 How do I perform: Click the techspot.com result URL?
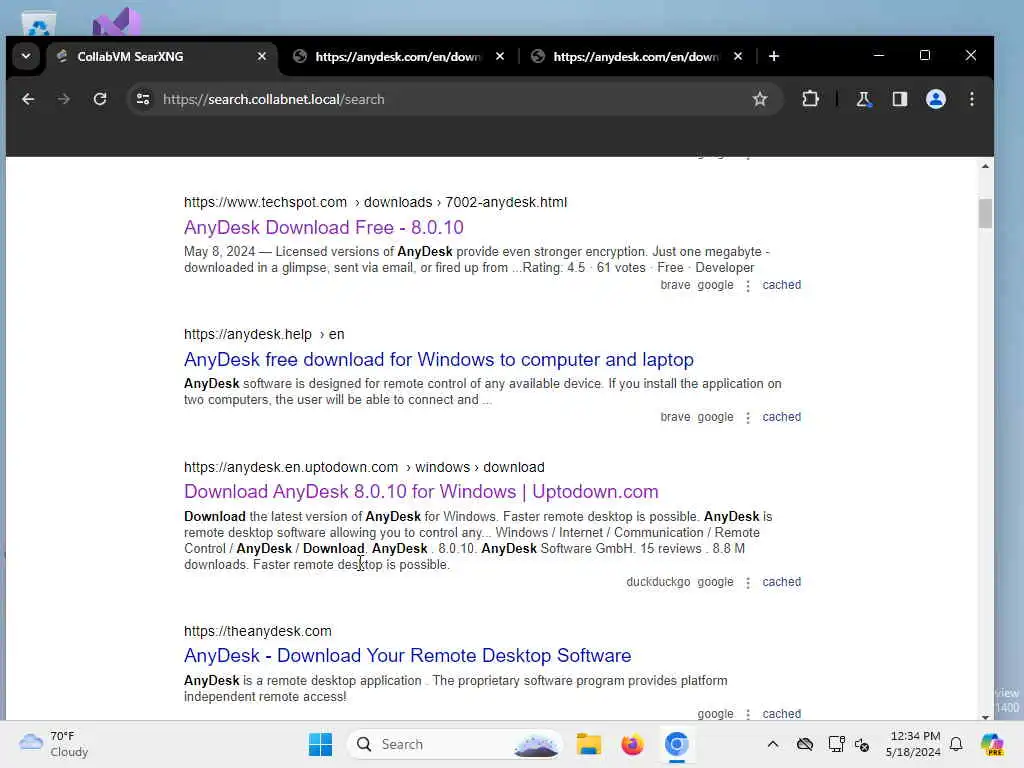click(x=376, y=202)
